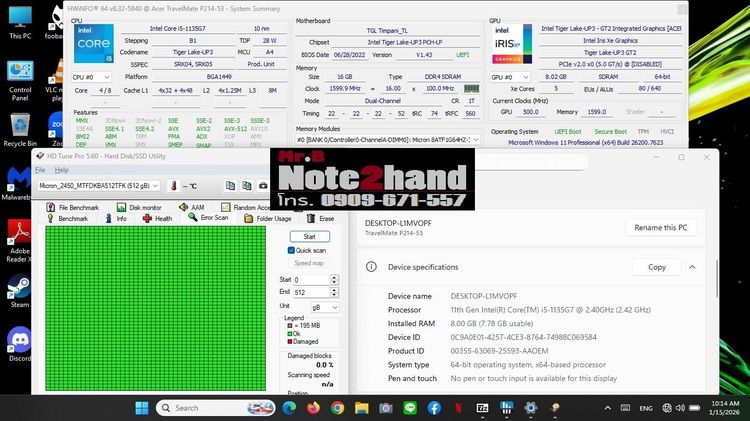Toggle the Quick scan checkbox
The image size is (750, 421).
[291, 250]
